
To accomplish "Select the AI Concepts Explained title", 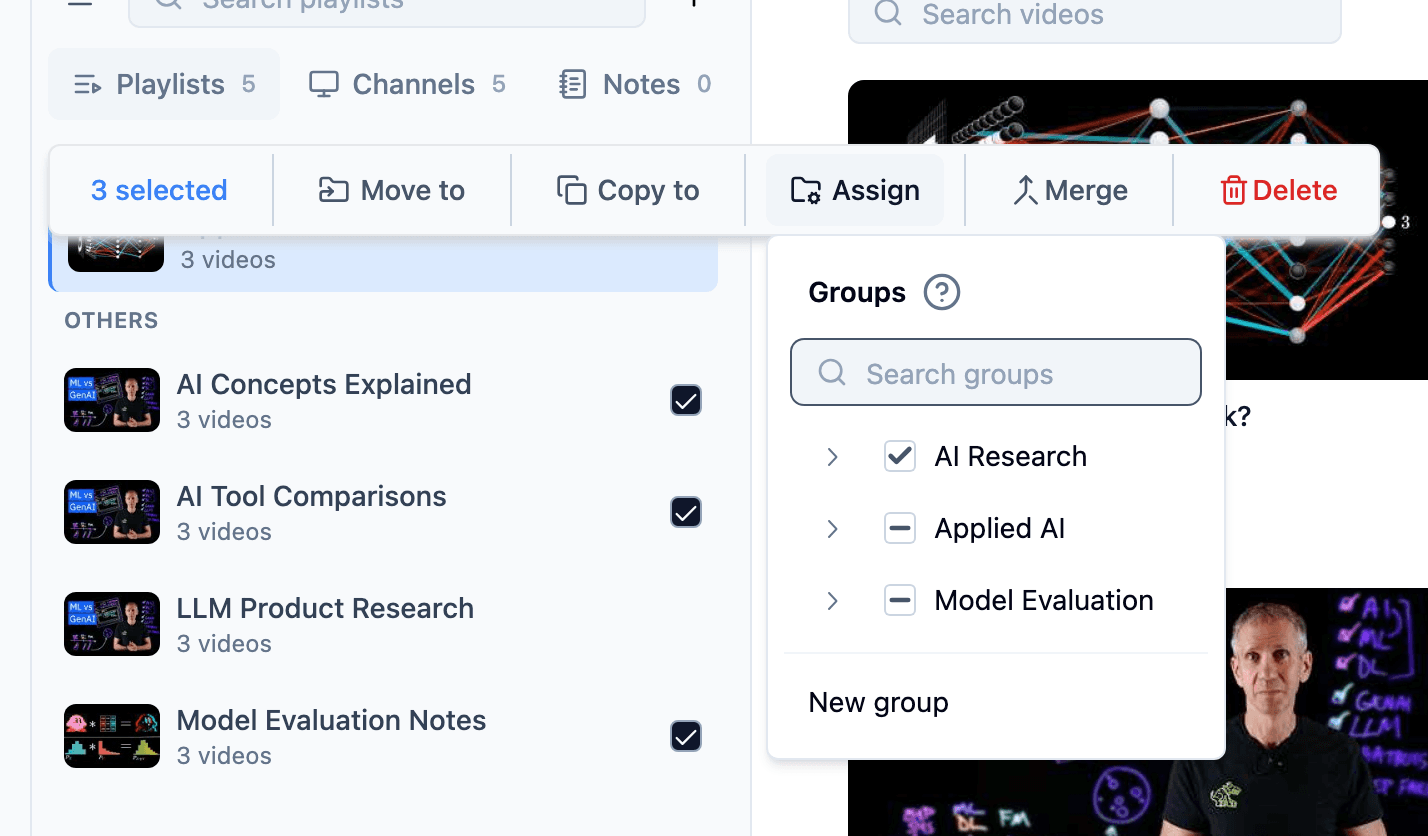I will 324,384.
